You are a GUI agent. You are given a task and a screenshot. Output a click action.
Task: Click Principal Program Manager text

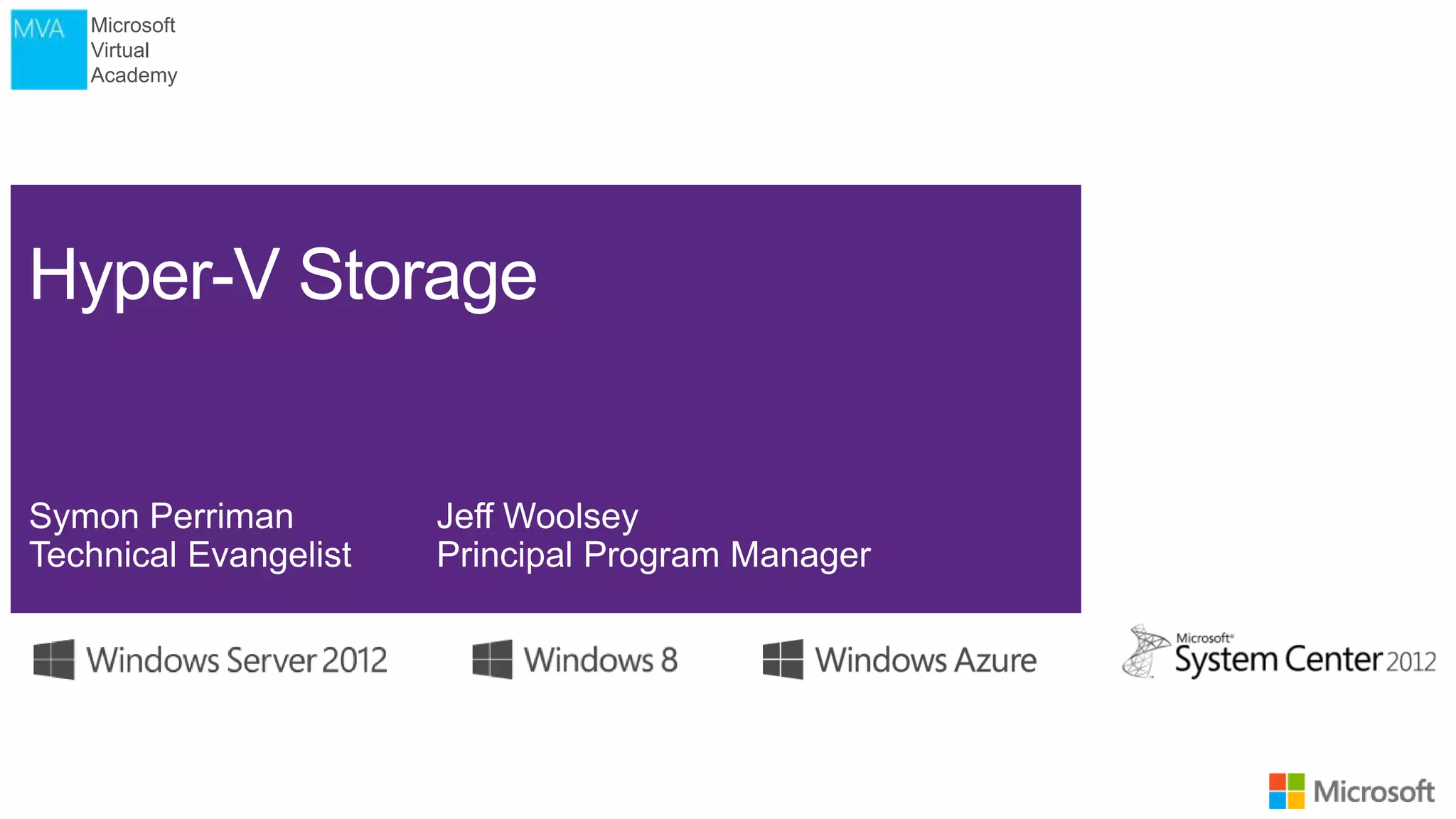point(653,555)
